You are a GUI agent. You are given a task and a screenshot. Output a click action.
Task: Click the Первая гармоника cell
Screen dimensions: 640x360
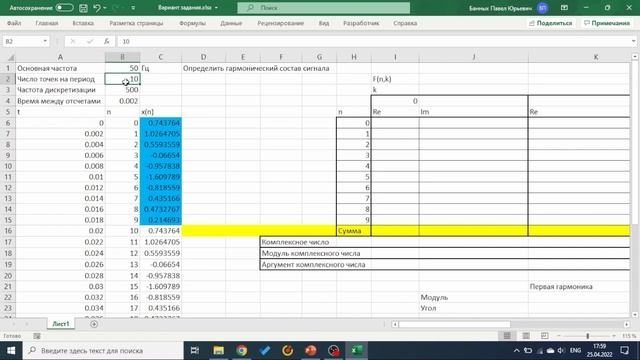point(561,287)
